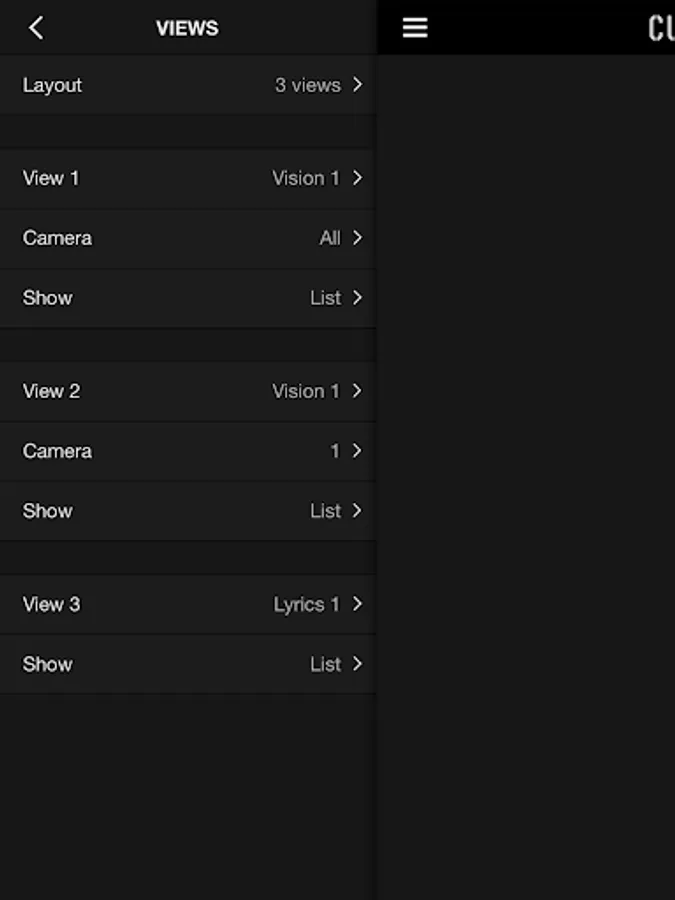Select the List value under View 2
Screen dimensions: 675x900
click(325, 511)
